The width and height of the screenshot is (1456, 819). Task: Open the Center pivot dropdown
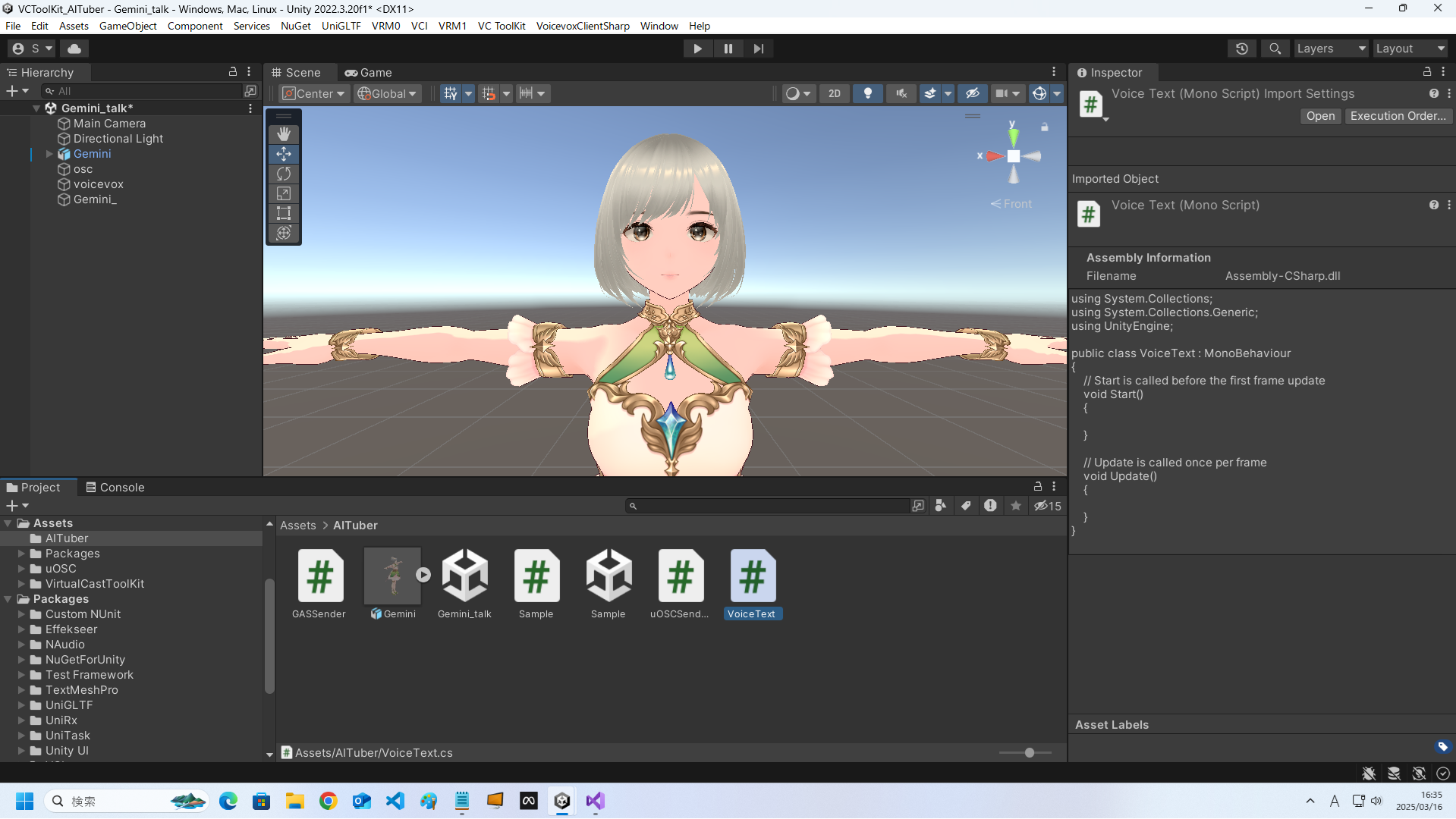tap(313, 93)
